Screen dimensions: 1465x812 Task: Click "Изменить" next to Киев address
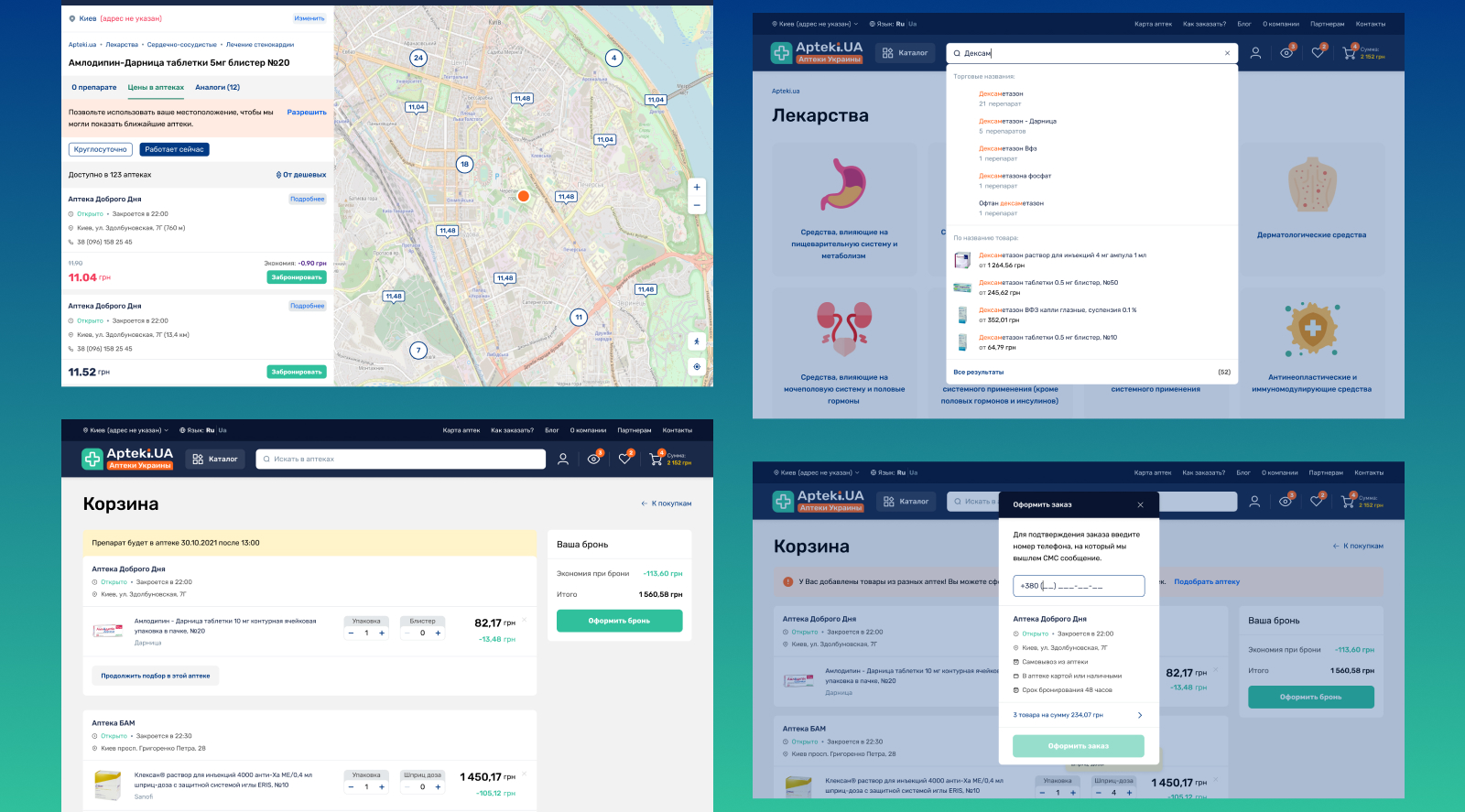tap(309, 18)
